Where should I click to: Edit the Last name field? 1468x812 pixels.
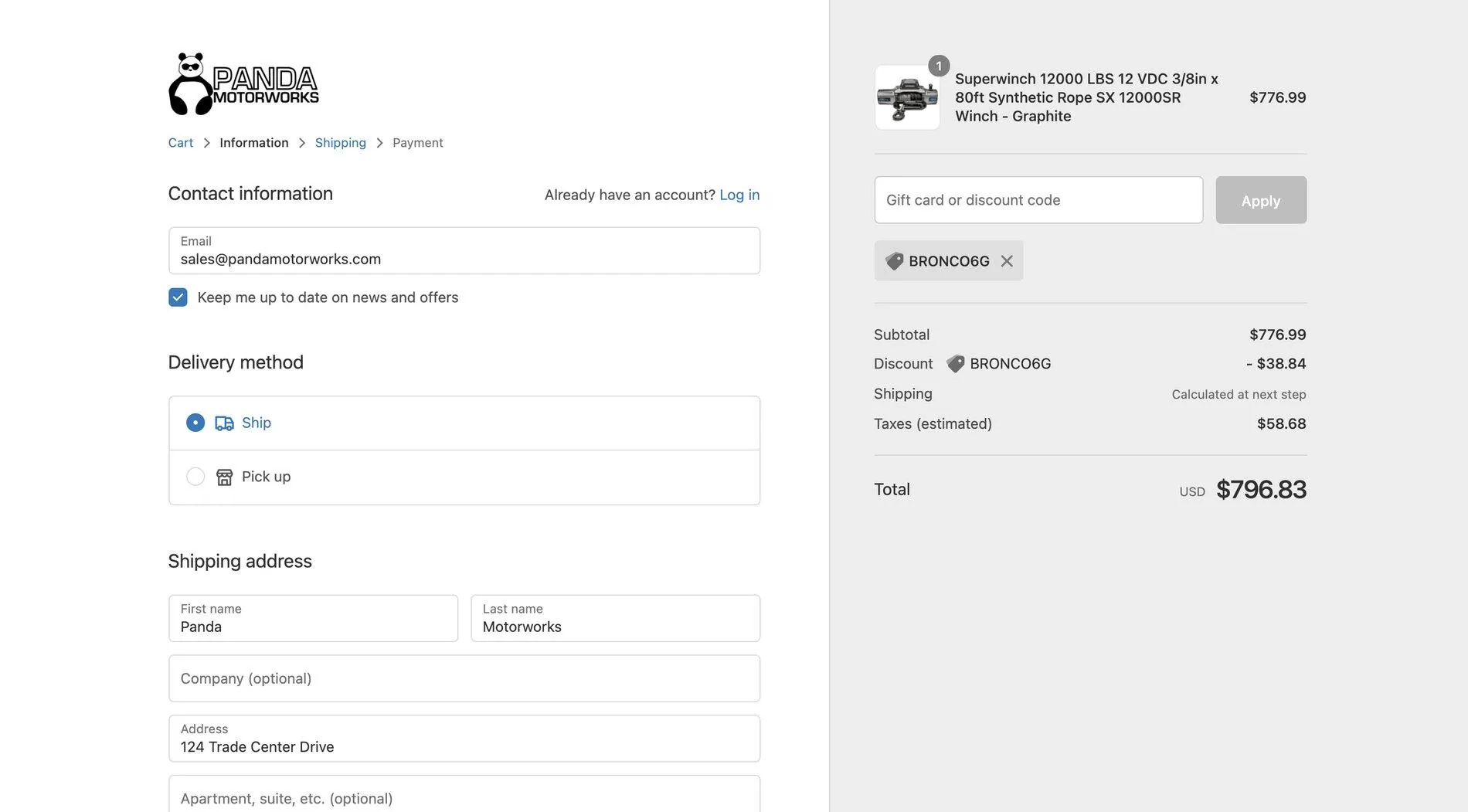[616, 618]
